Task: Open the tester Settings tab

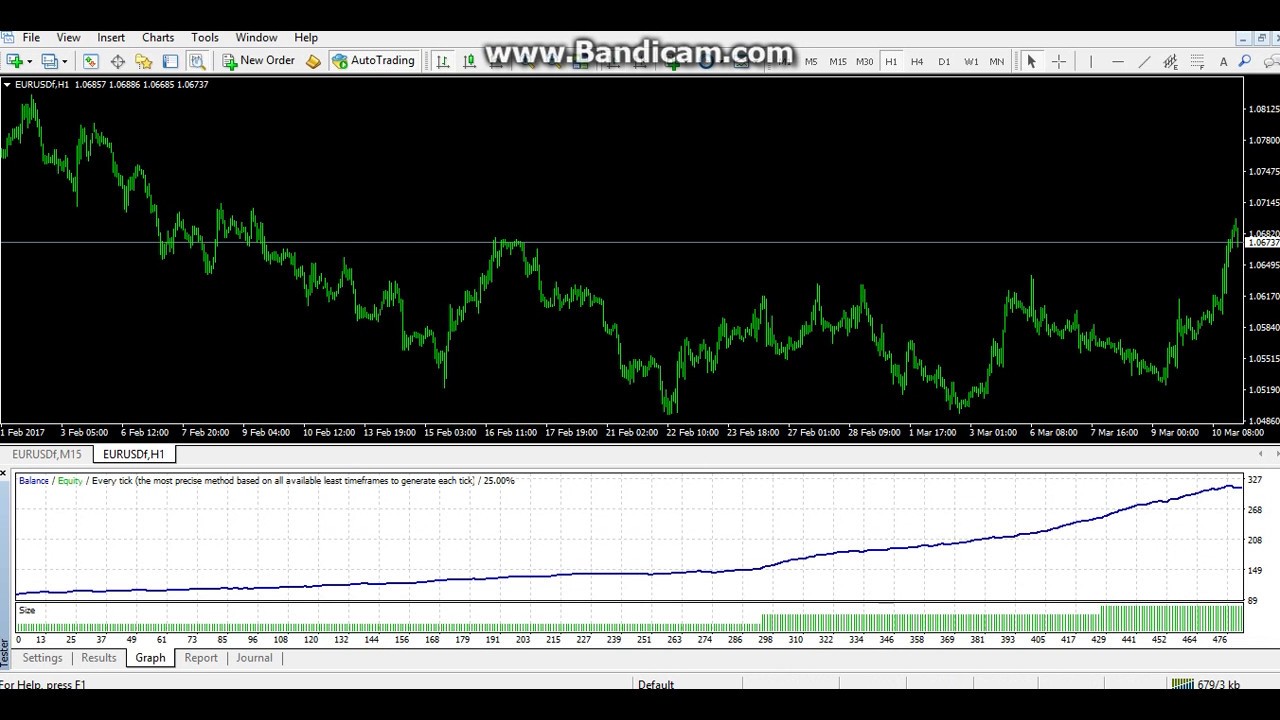Action: click(x=42, y=658)
